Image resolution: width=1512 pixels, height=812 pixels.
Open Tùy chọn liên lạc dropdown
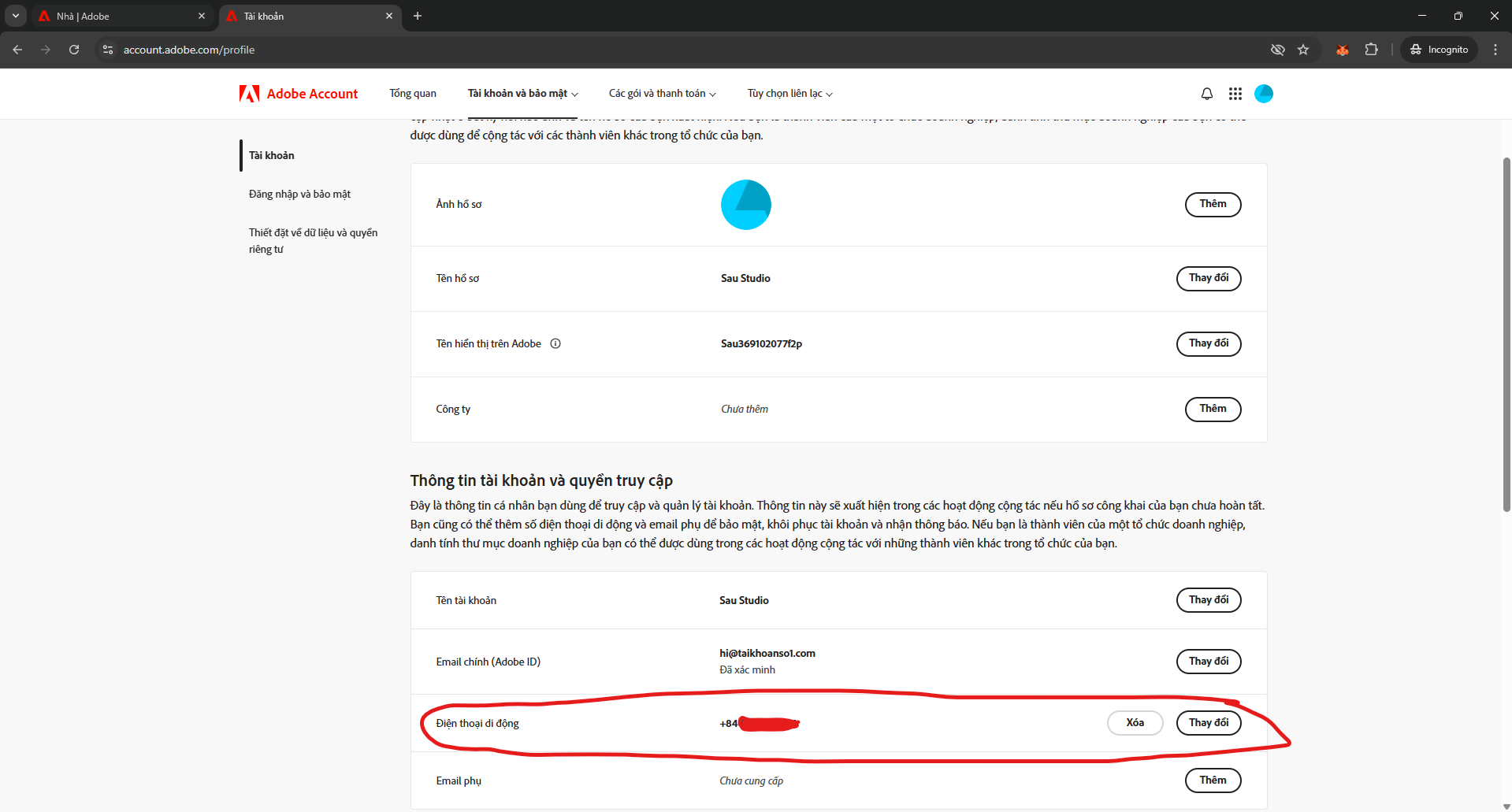pos(789,94)
